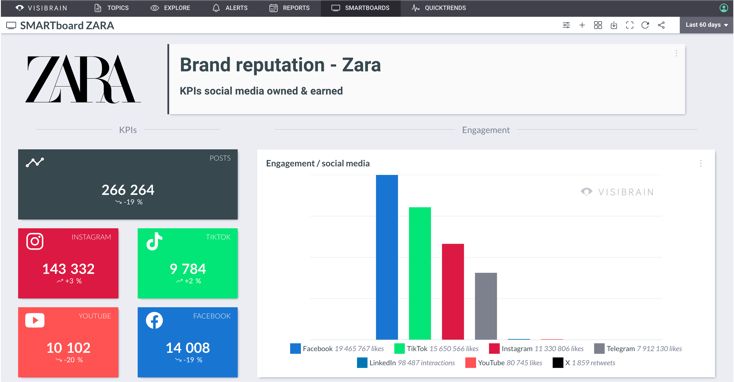
Task: Open the widget grid layout icon
Action: (598, 25)
